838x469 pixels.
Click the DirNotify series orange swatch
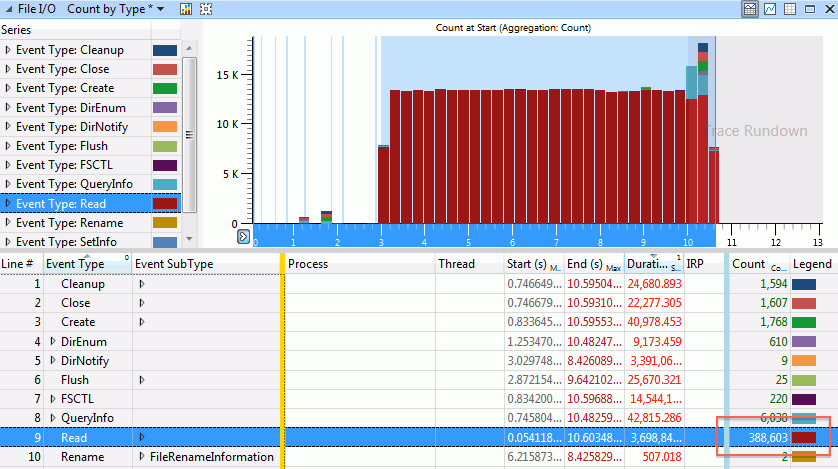coord(165,127)
